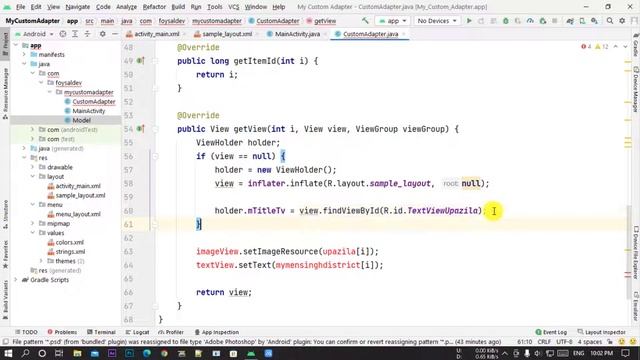Toggle the Favorites side panel
The height and width of the screenshot is (360, 640).
pos(5,254)
